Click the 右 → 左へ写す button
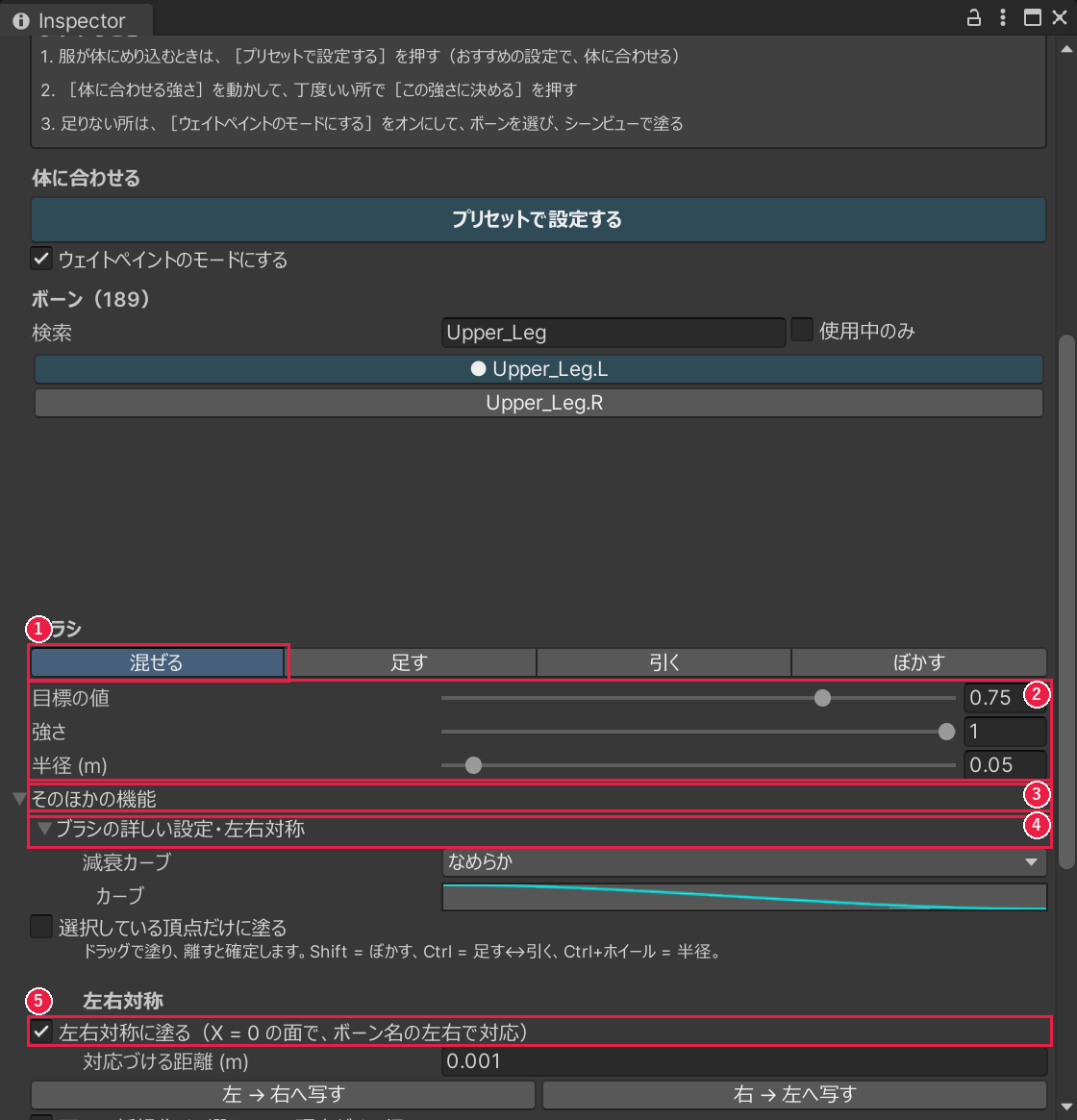Viewport: 1077px width, 1120px height. (x=794, y=1094)
